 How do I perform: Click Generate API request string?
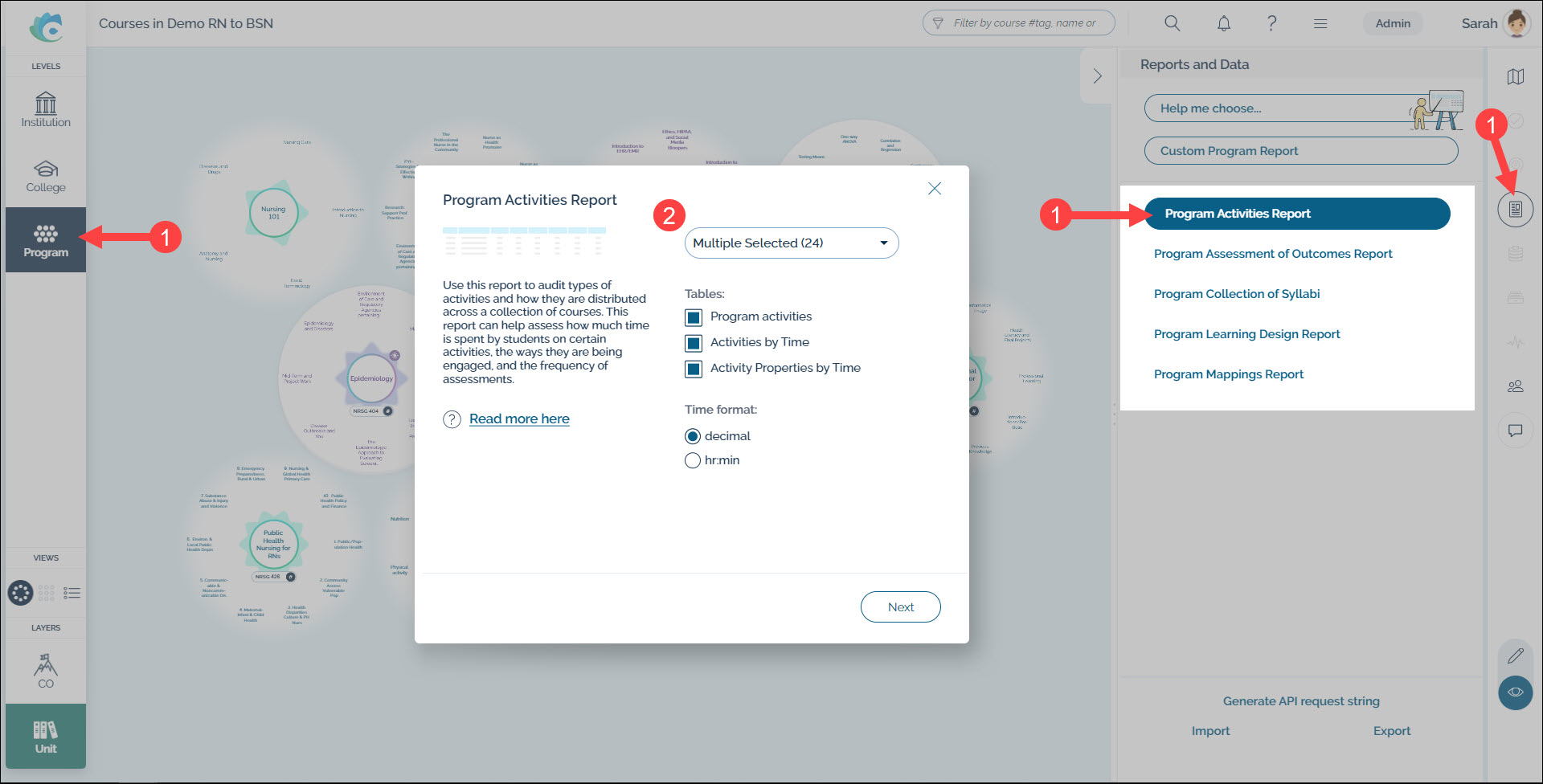pos(1301,701)
